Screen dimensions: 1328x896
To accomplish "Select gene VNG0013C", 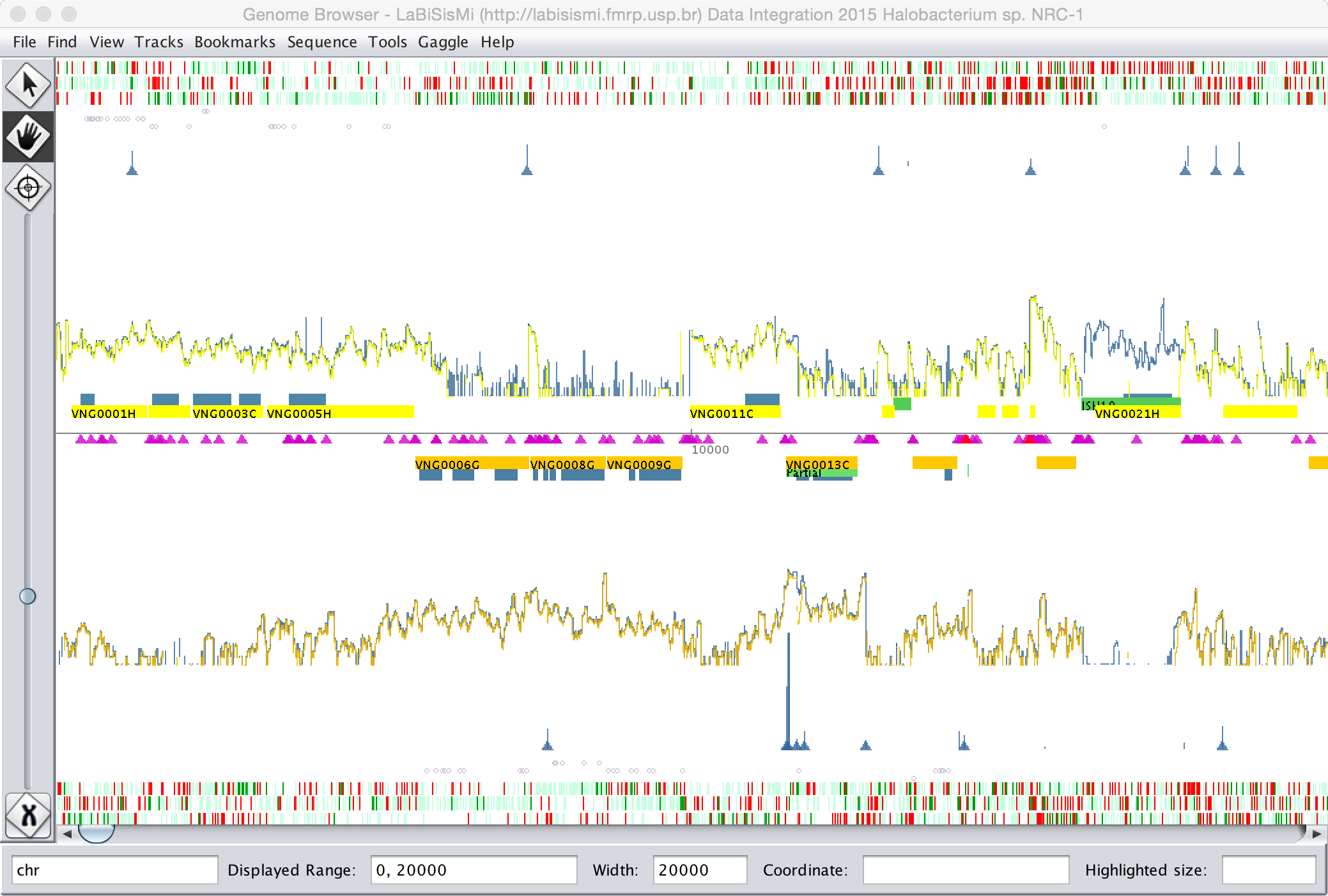I will 821,463.
